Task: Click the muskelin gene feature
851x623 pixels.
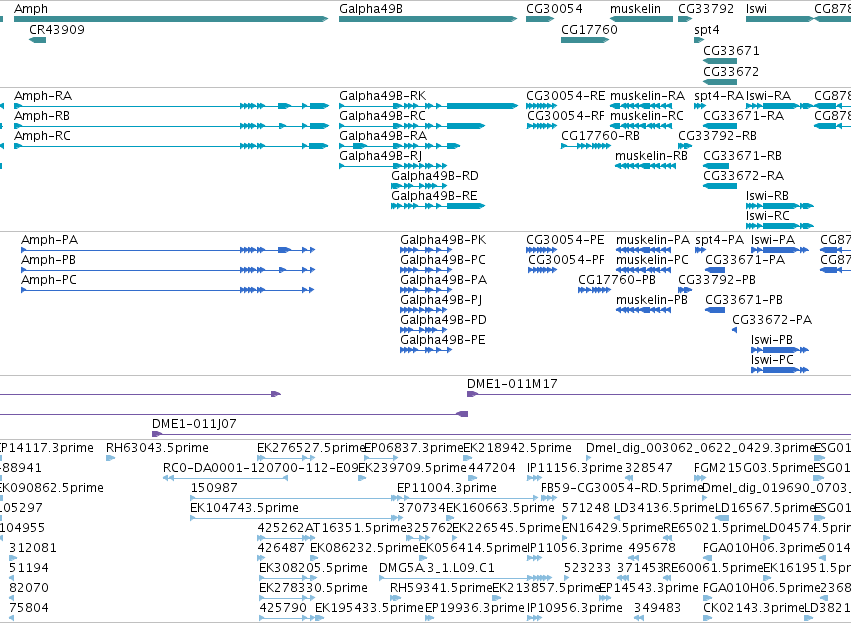Action: (x=644, y=19)
